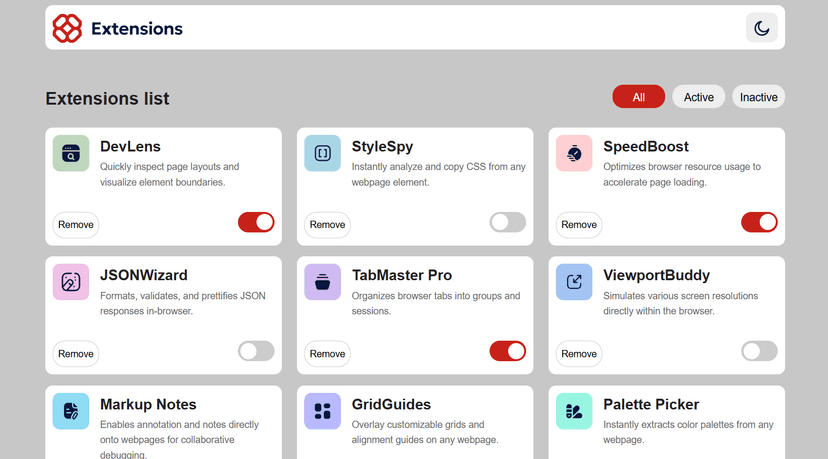Click the DevLens extension icon

(71, 153)
